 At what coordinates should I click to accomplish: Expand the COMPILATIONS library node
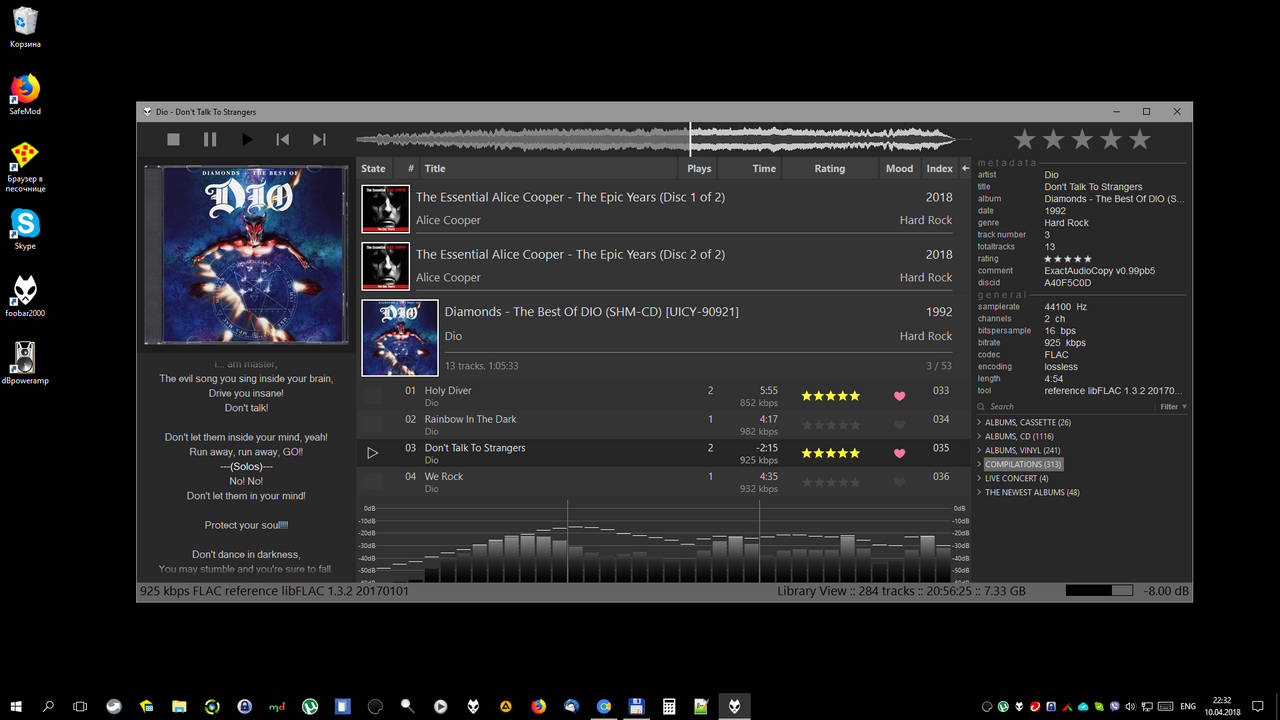(980, 465)
